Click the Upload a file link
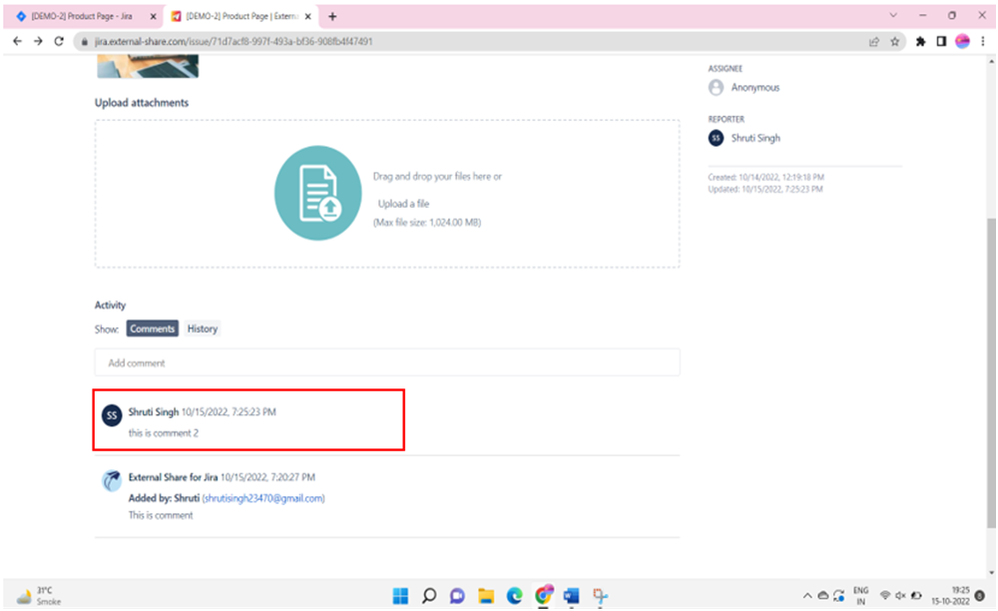 click(x=404, y=204)
